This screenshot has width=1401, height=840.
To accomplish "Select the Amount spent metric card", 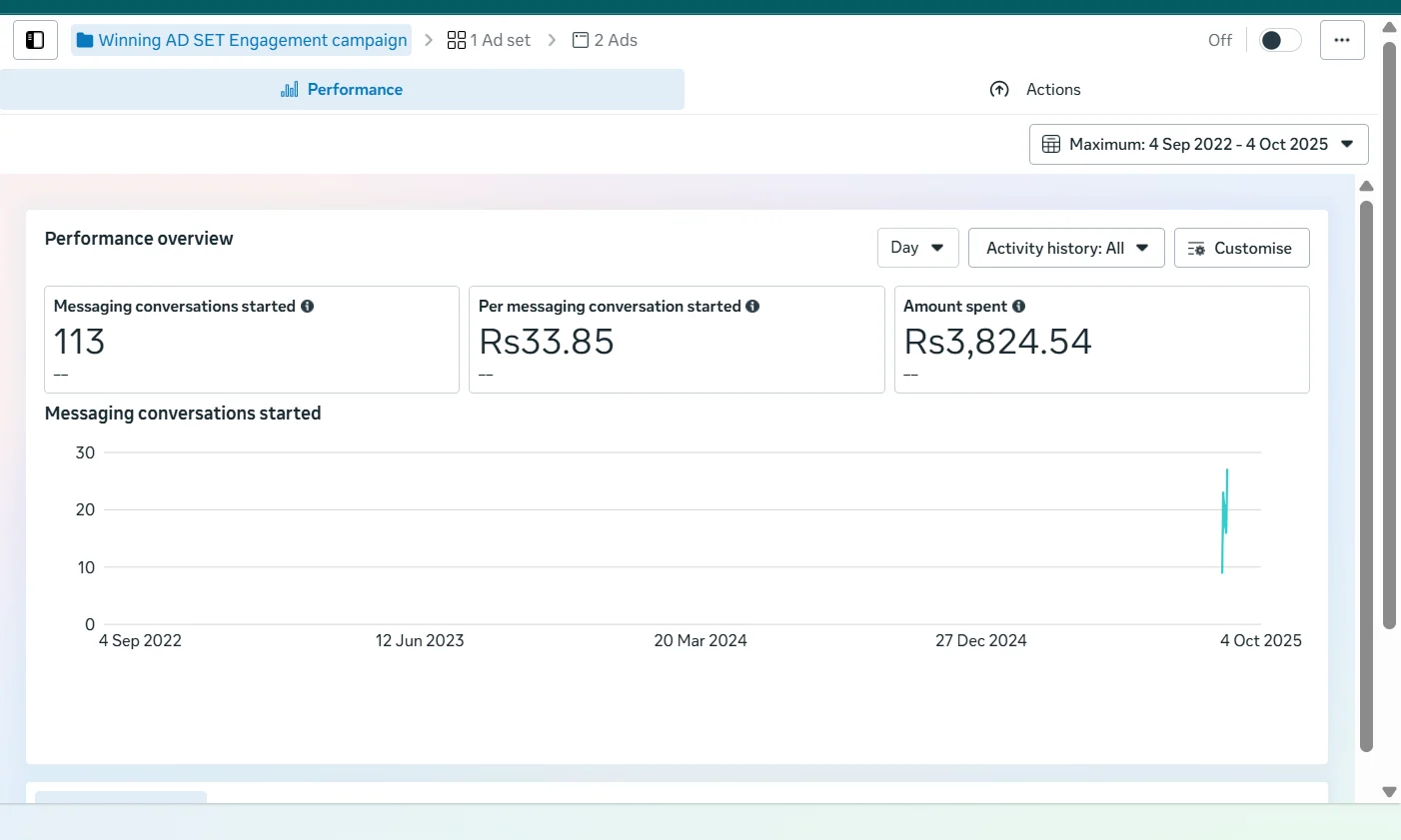I will 1101,340.
